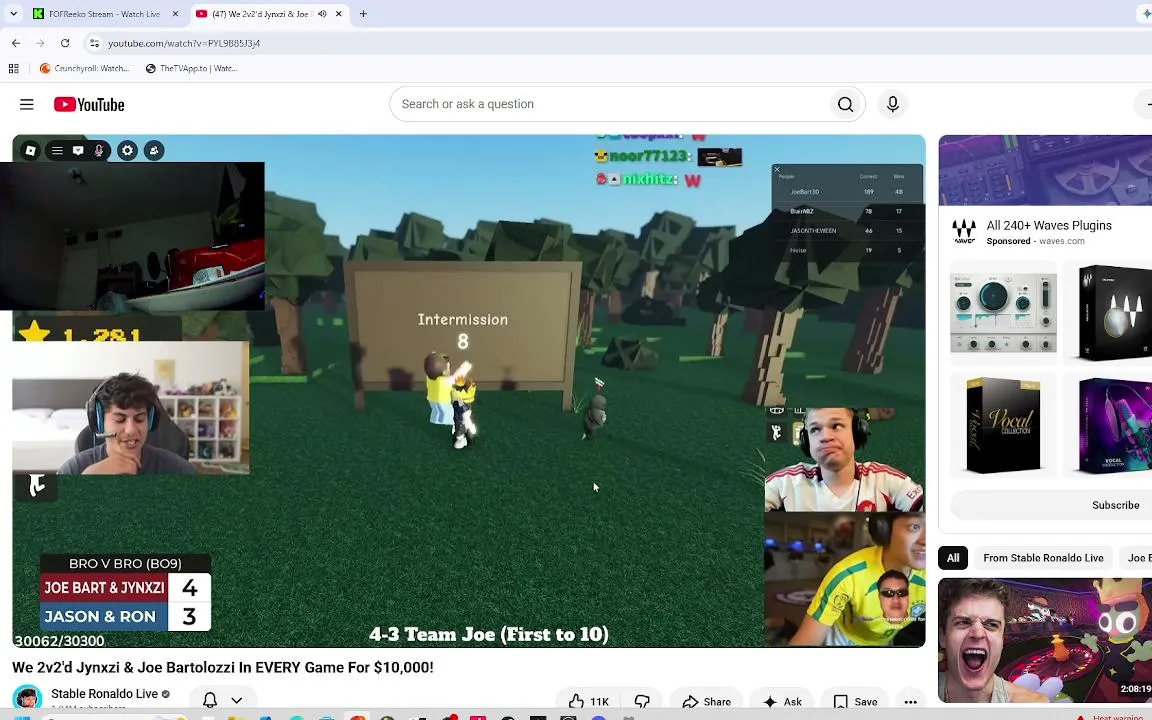
Task: Switch to the FOFReeko Stream tab
Action: 106,14
